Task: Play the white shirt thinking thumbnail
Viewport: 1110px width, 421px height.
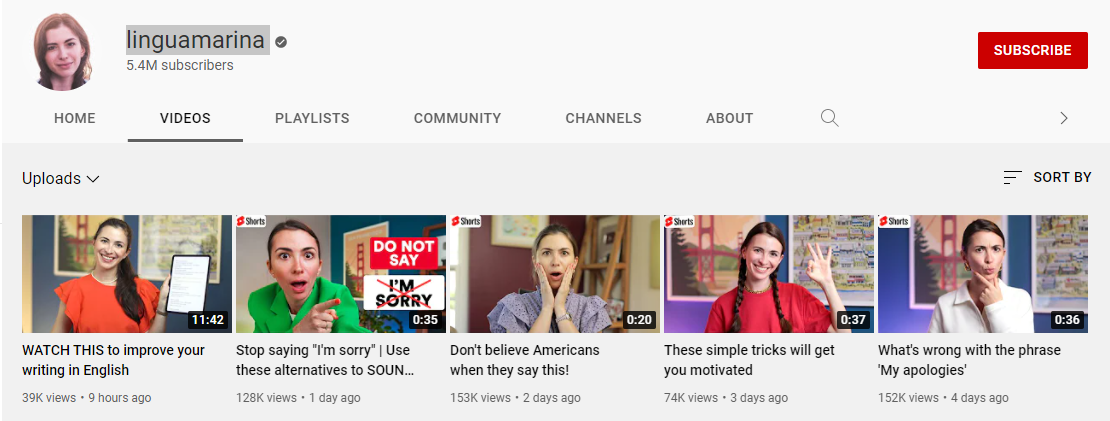Action: pos(983,274)
